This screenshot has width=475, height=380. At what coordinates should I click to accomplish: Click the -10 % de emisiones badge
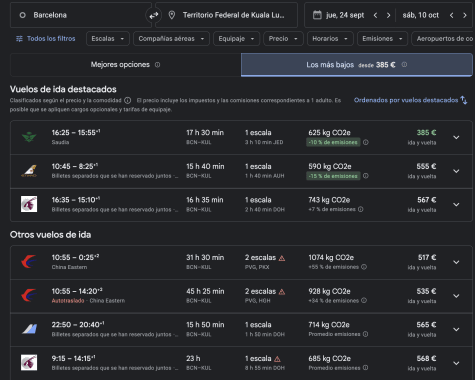point(333,142)
